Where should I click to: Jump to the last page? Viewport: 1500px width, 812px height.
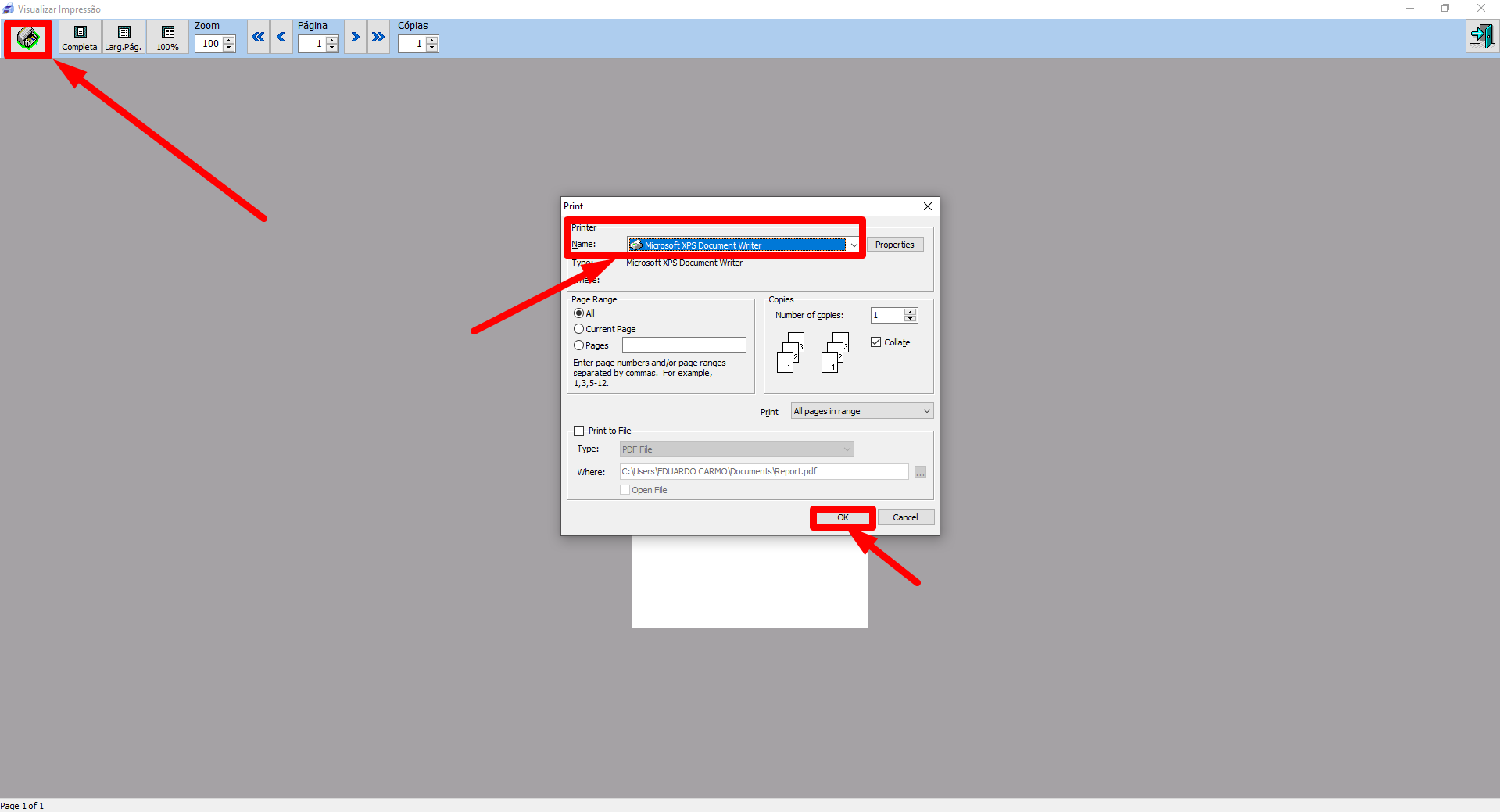pos(378,37)
